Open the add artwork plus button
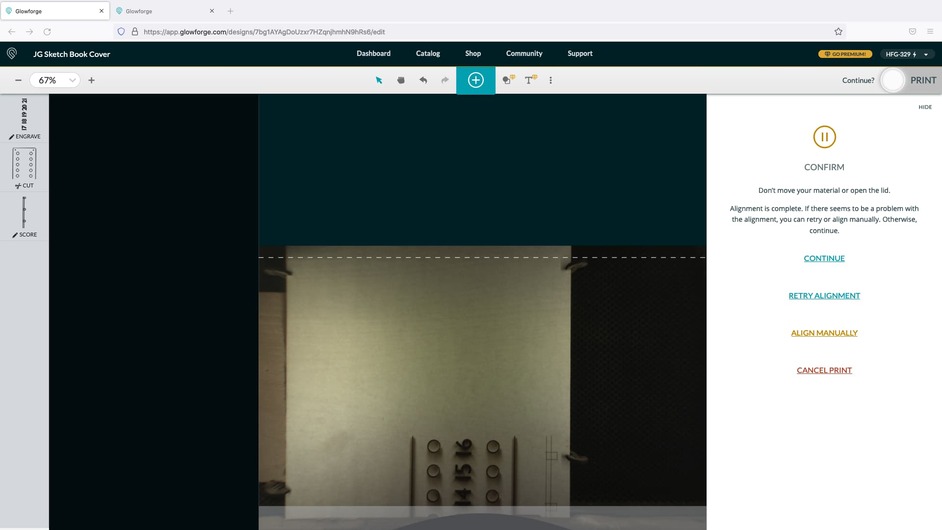The width and height of the screenshot is (942, 530). pos(476,80)
